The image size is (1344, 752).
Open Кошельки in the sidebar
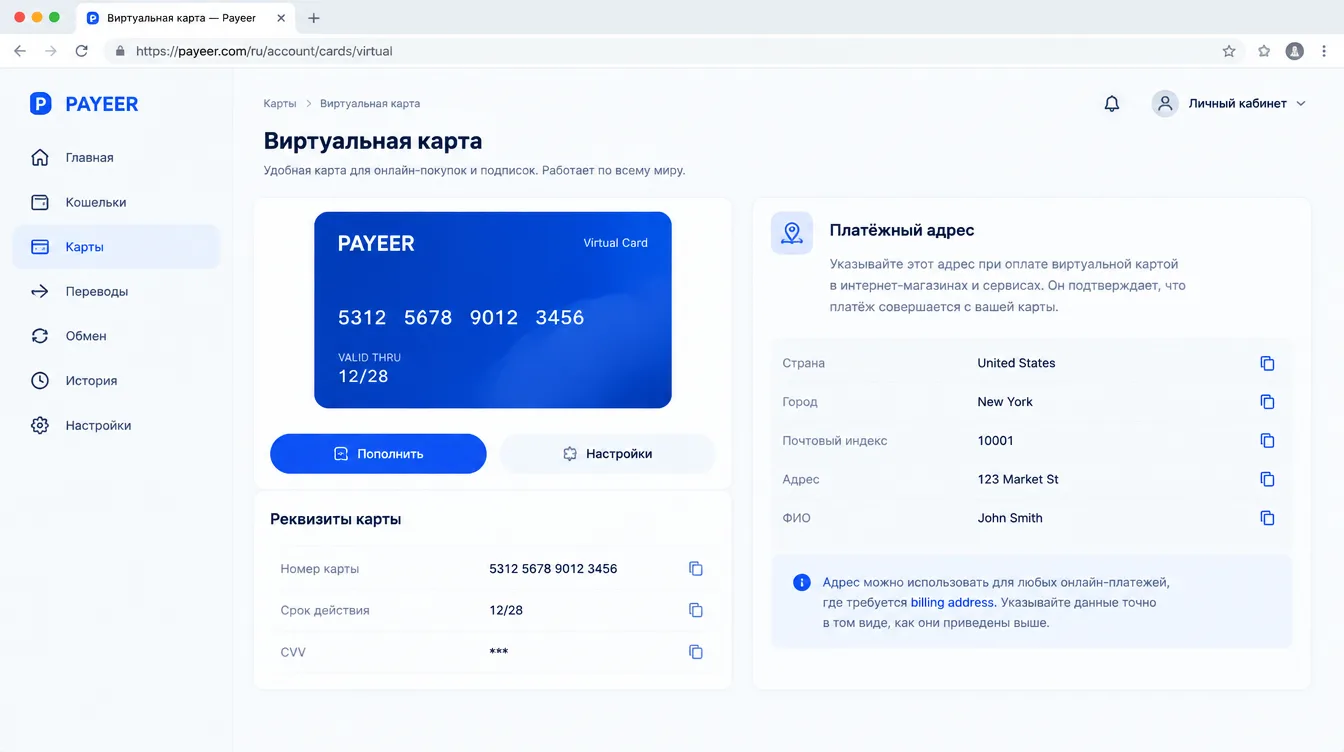click(116, 202)
